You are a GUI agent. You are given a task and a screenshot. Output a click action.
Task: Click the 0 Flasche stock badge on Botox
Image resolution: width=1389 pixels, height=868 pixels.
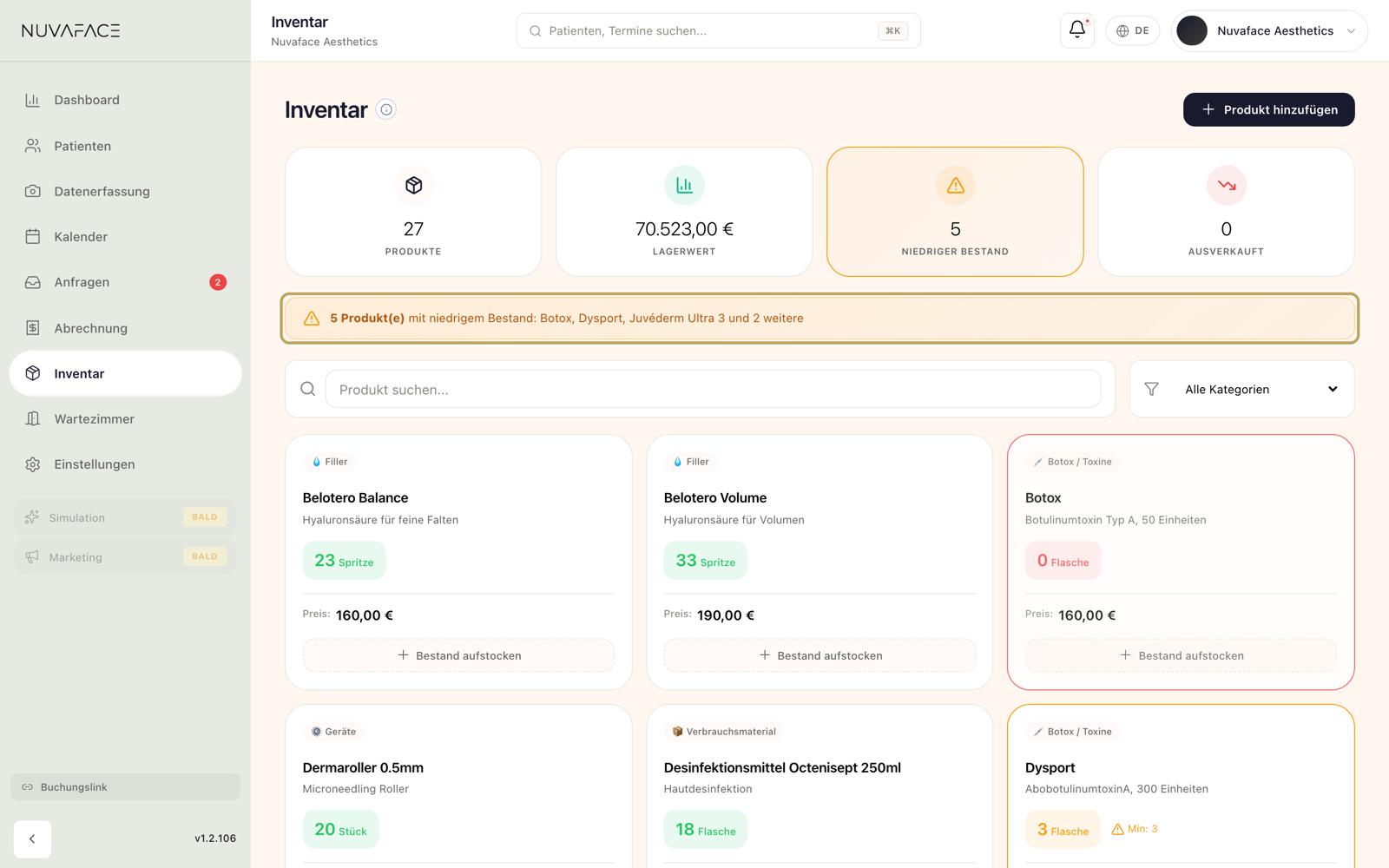pyautogui.click(x=1063, y=561)
